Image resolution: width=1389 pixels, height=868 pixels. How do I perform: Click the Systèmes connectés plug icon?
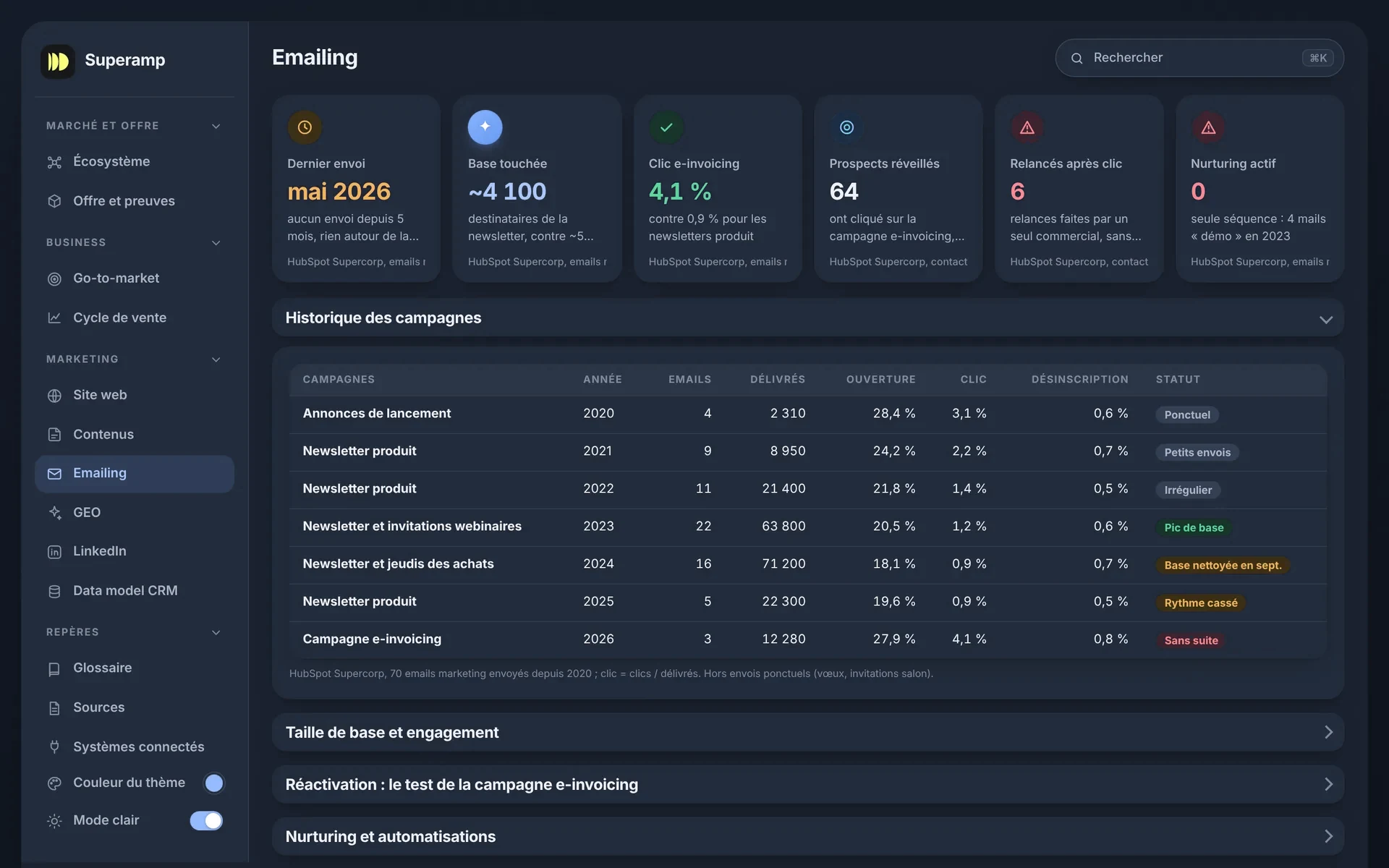coord(54,747)
